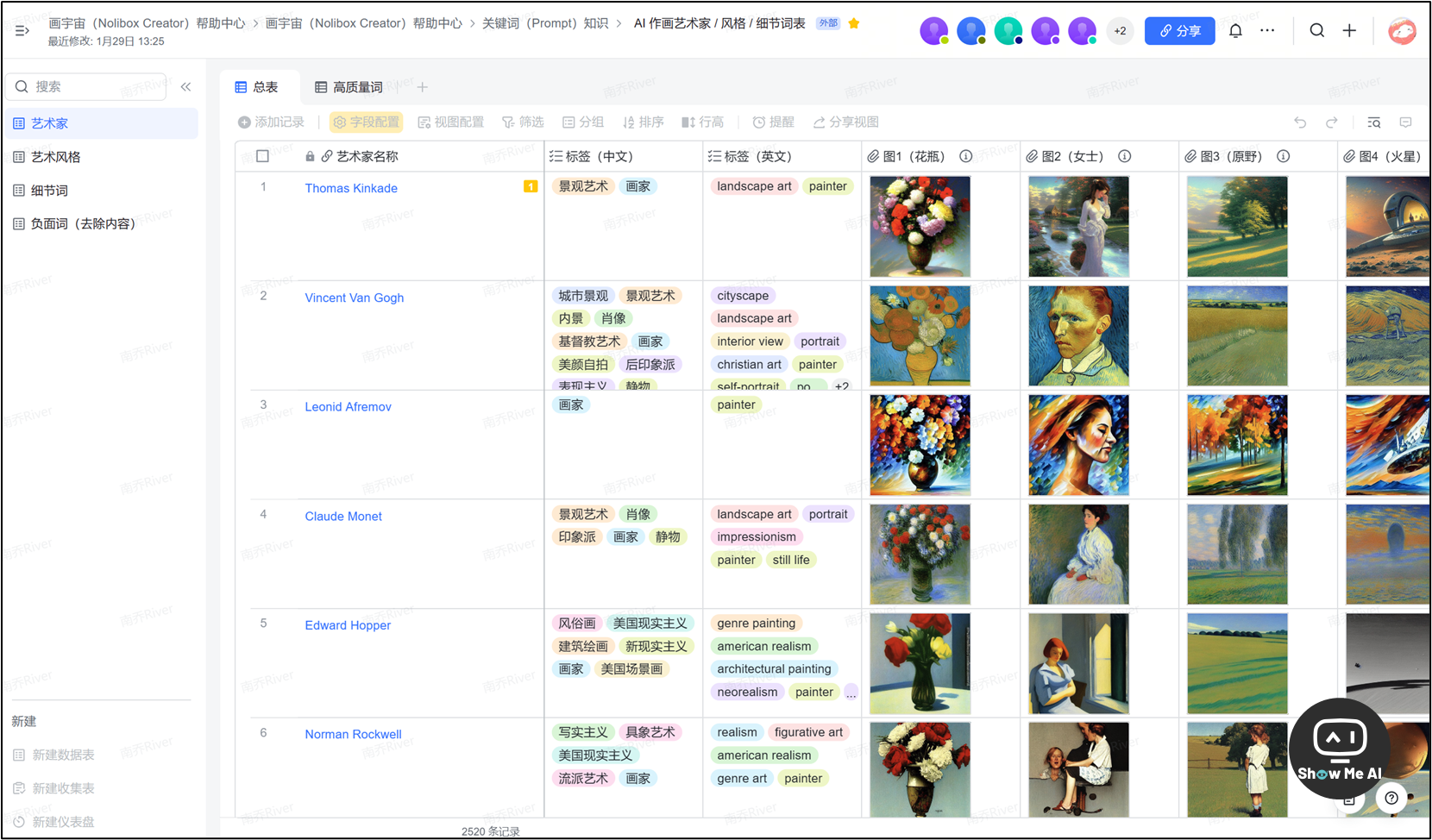Open Edward Hopper record link
This screenshot has height=840, width=1432.
coord(348,625)
